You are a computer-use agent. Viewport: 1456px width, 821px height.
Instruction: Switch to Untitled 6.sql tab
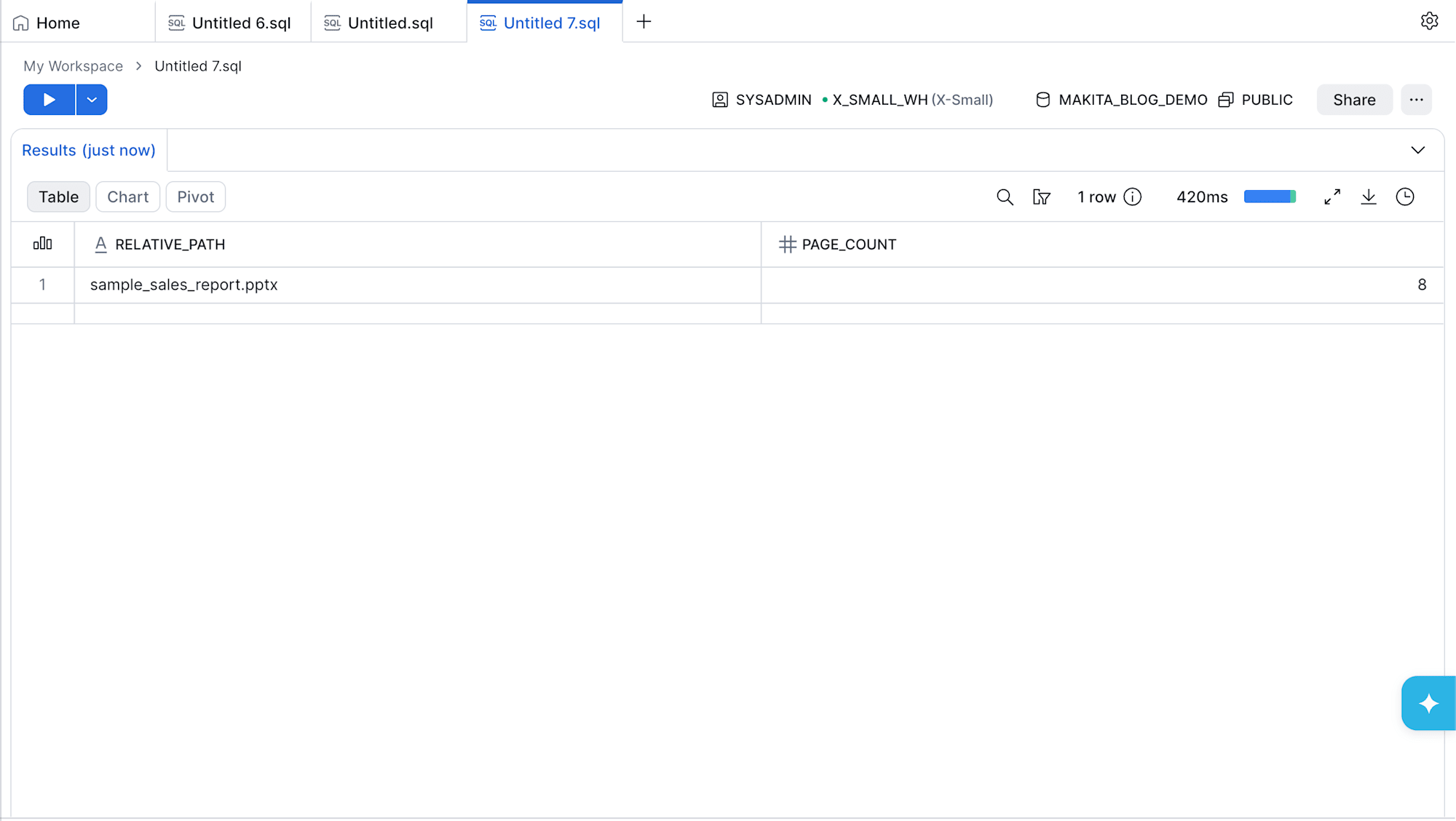(233, 23)
